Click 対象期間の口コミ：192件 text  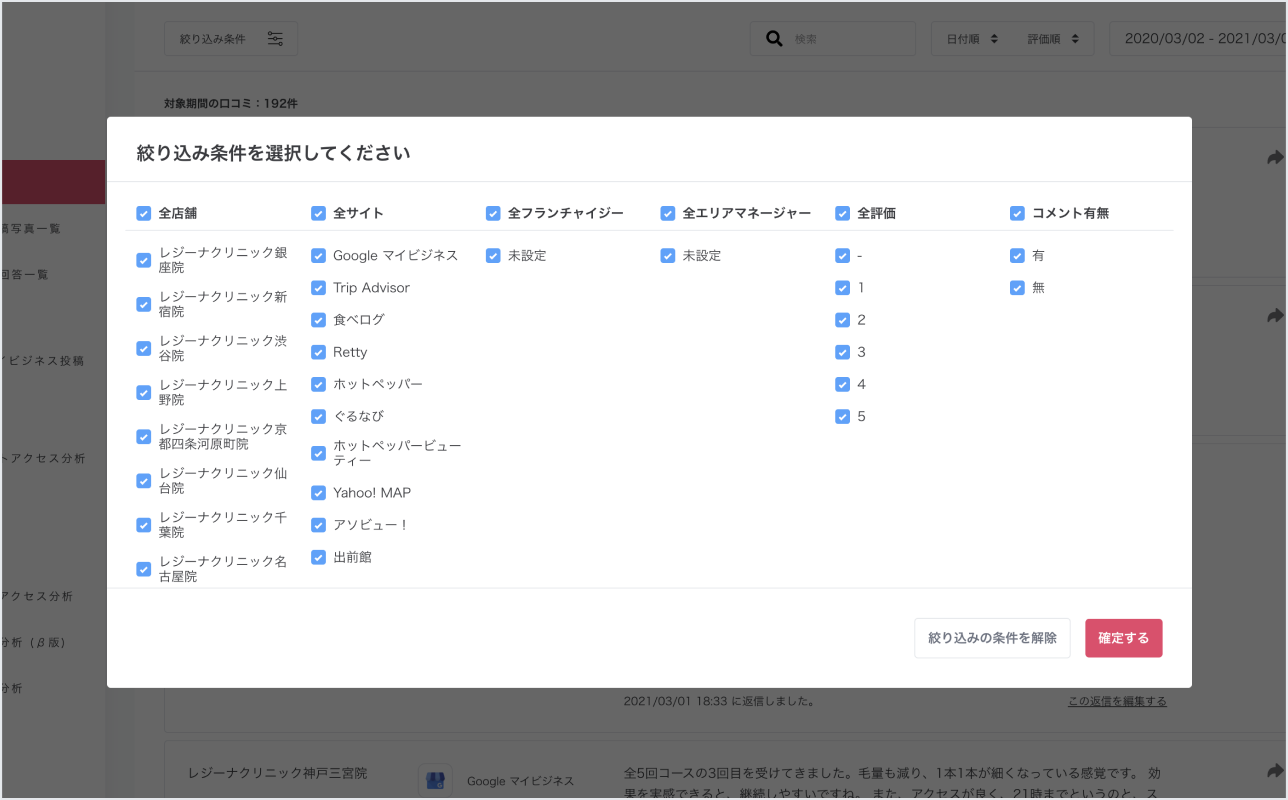tap(231, 103)
